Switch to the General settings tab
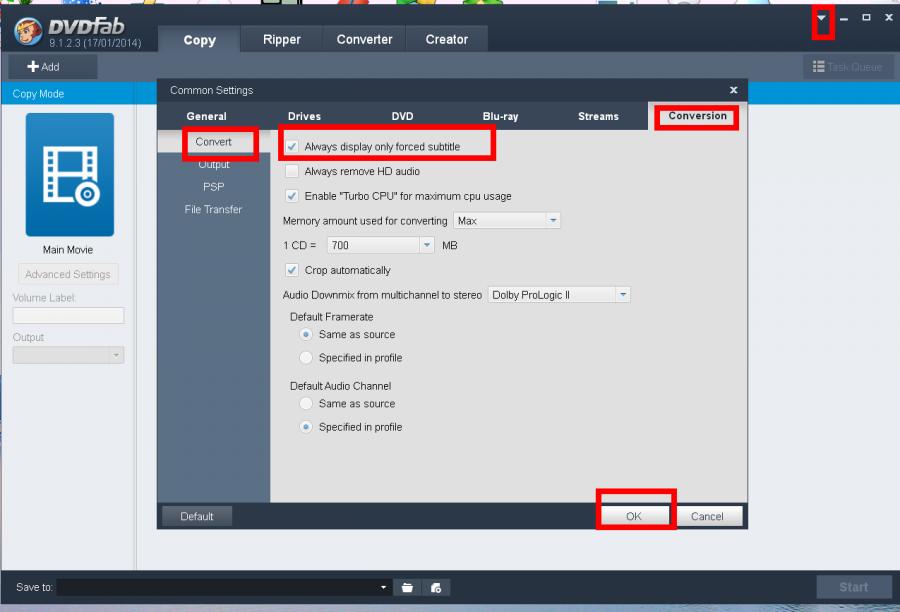Screen dimensions: 900x612 (206, 116)
